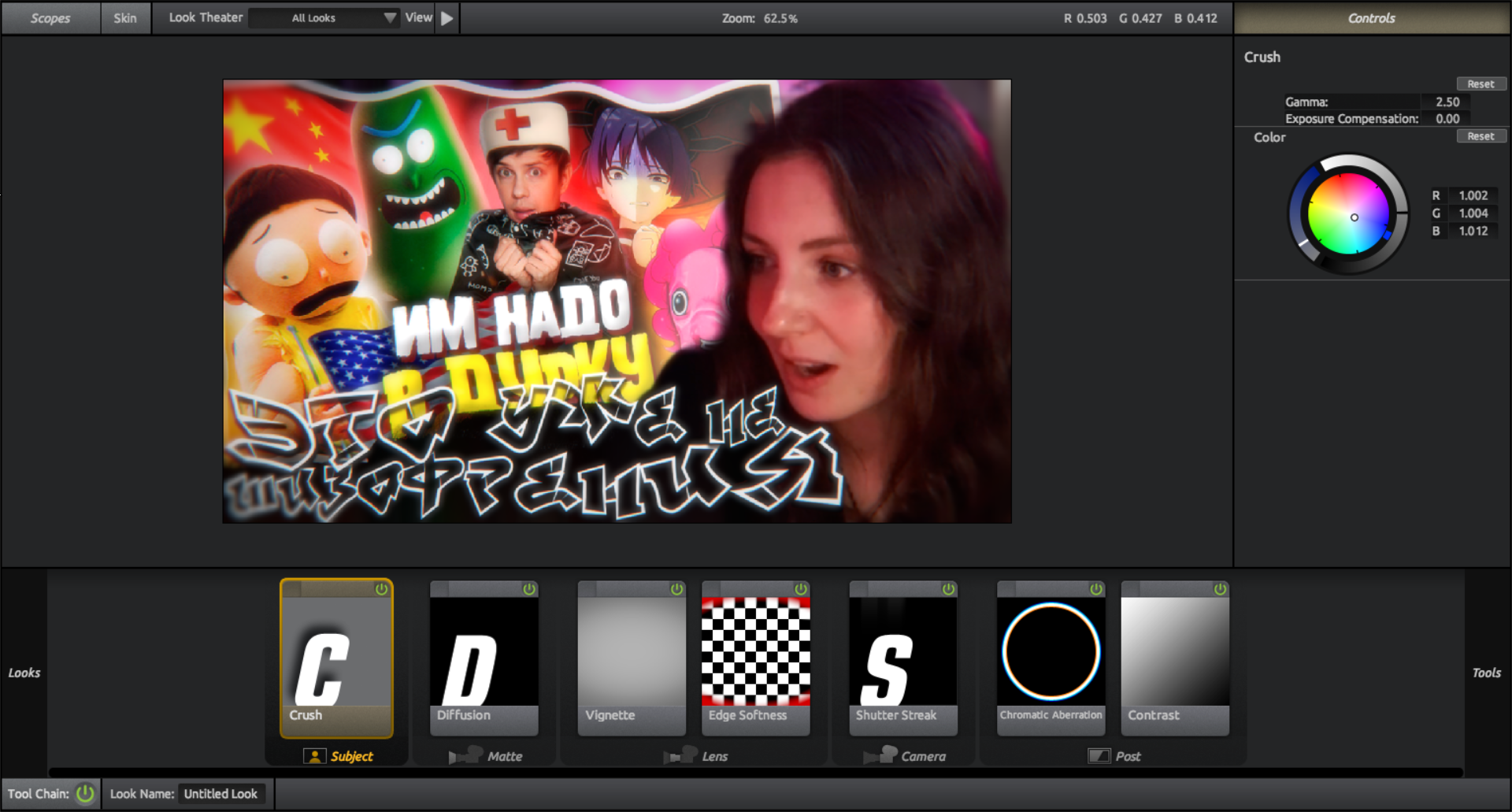Click the Post stage label
Screen dimensions: 1512x812
(x=1128, y=756)
